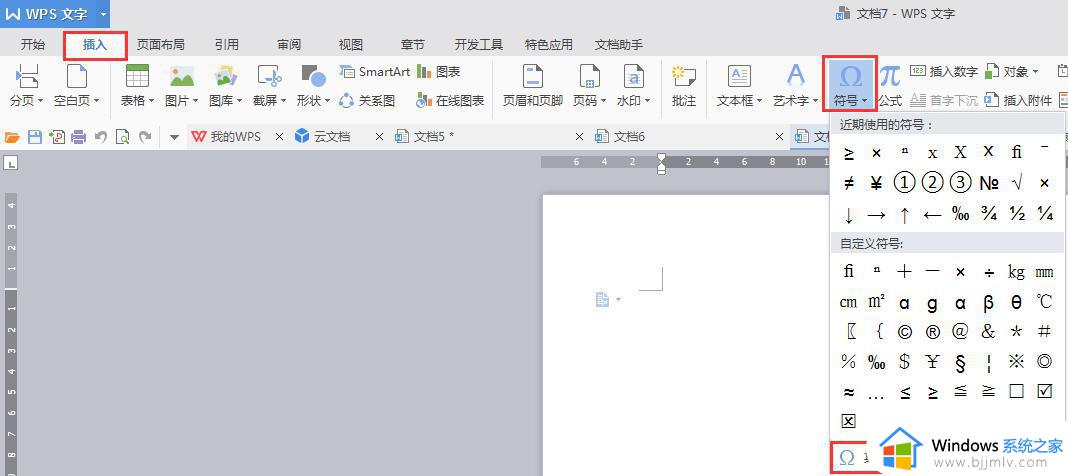Insert the ÷ division symbol
1068x476 pixels.
[x=988, y=272]
